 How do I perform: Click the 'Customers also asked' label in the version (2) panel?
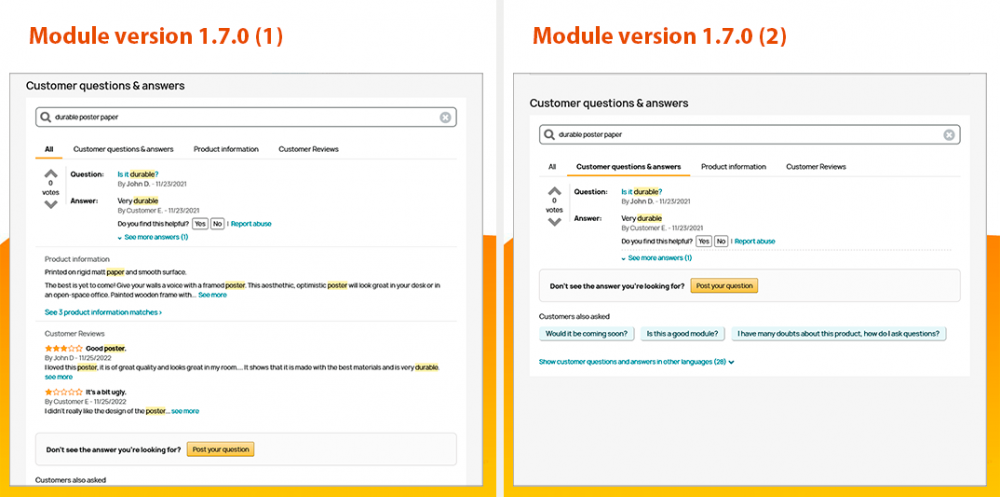coord(574,316)
